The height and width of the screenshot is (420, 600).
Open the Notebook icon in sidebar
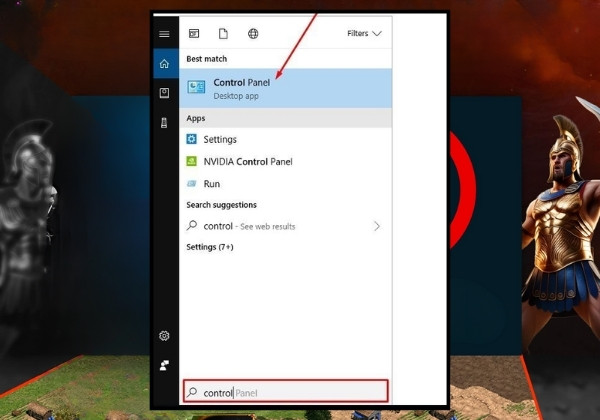point(164,93)
